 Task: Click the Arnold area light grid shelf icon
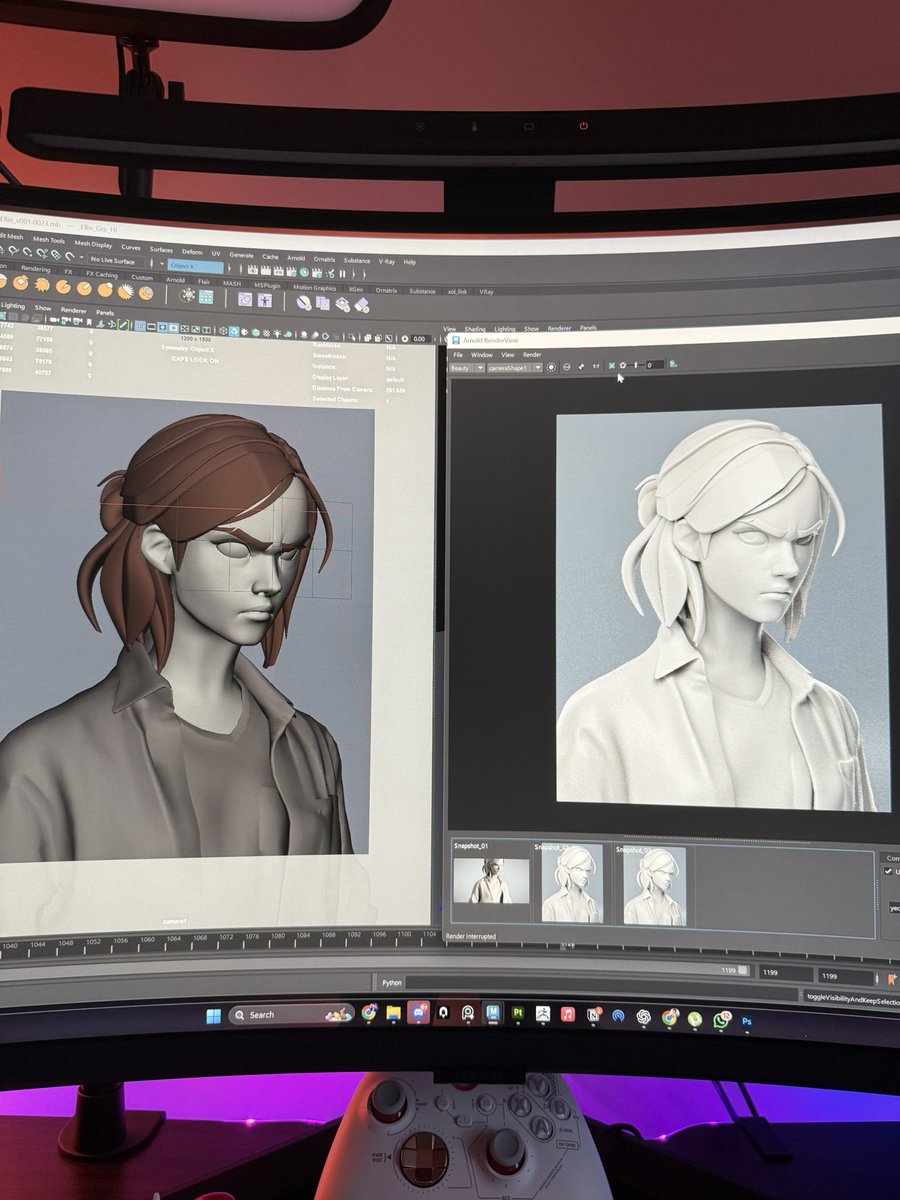(x=206, y=296)
